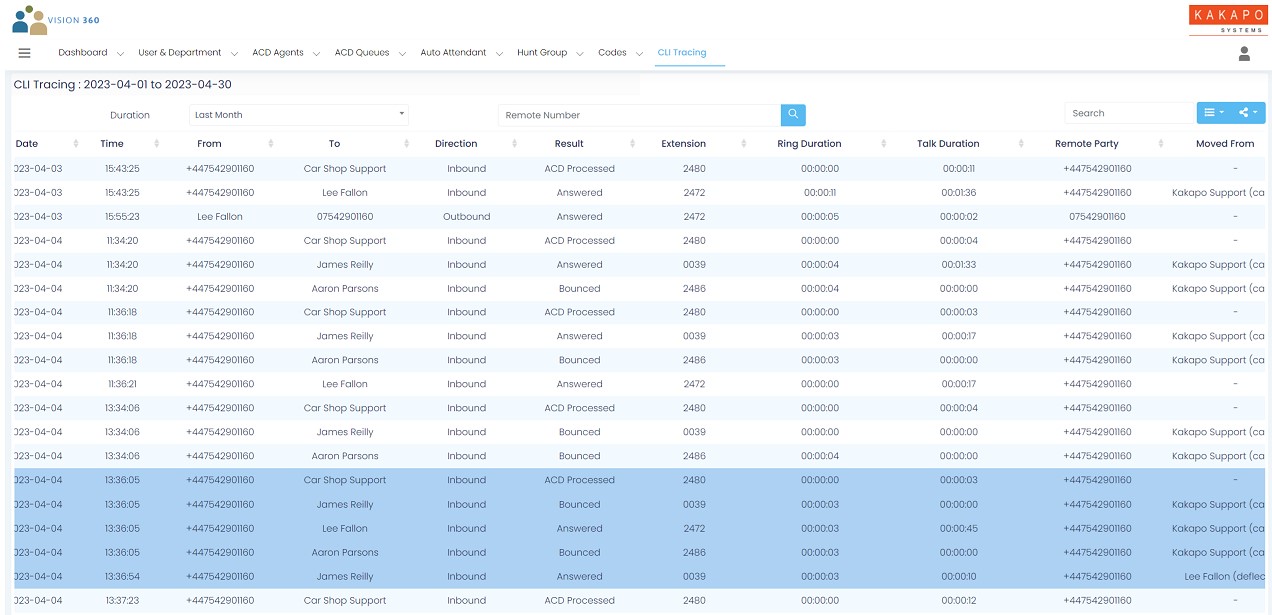Click the Vision 360 logo

click(56, 20)
